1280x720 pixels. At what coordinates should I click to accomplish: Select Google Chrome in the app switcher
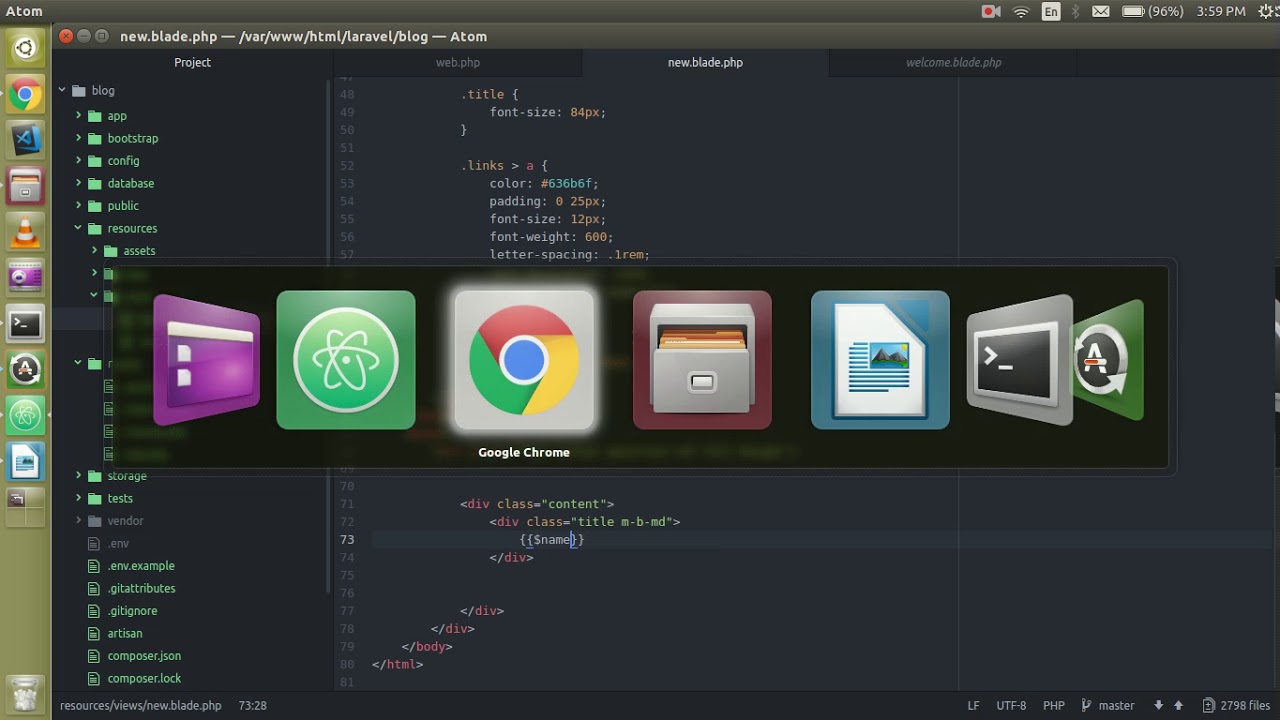[x=524, y=360]
